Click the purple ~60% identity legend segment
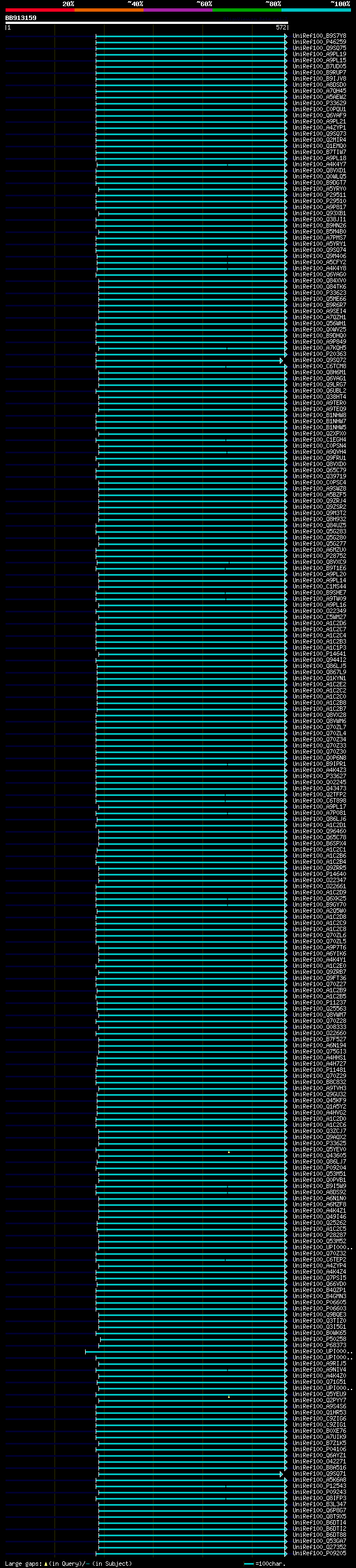Image resolution: width=356 pixels, height=1568 pixels. (179, 11)
